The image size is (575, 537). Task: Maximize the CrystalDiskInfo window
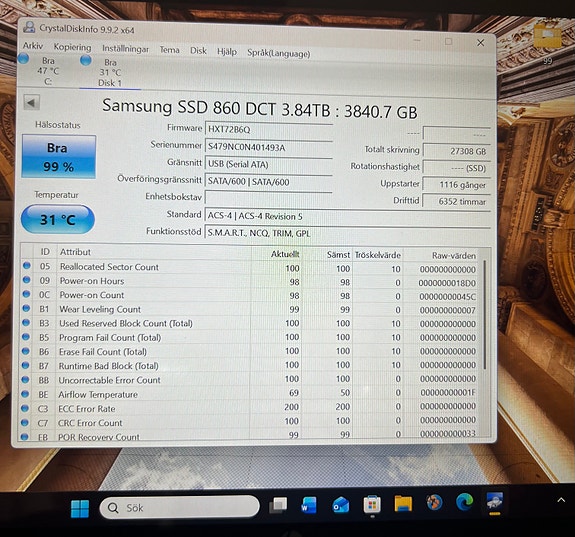pyautogui.click(x=448, y=41)
